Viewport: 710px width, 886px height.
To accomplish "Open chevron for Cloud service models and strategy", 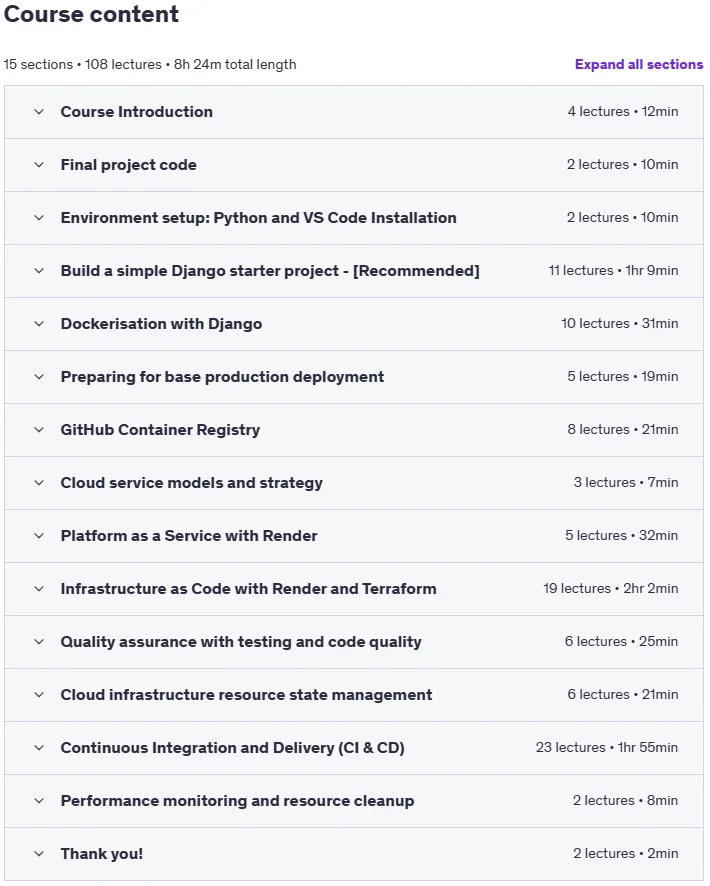I will point(39,483).
